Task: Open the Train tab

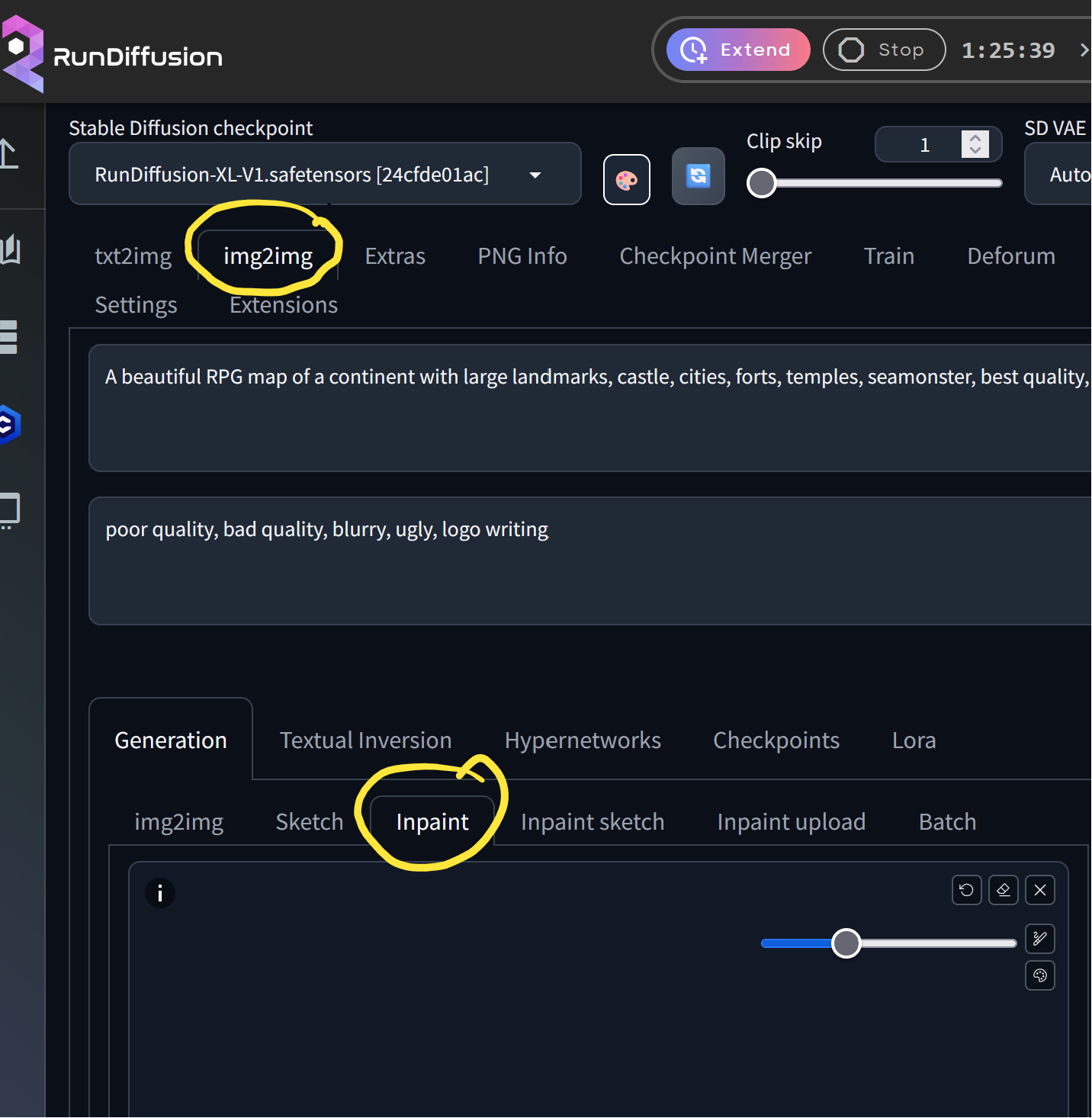Action: tap(889, 255)
